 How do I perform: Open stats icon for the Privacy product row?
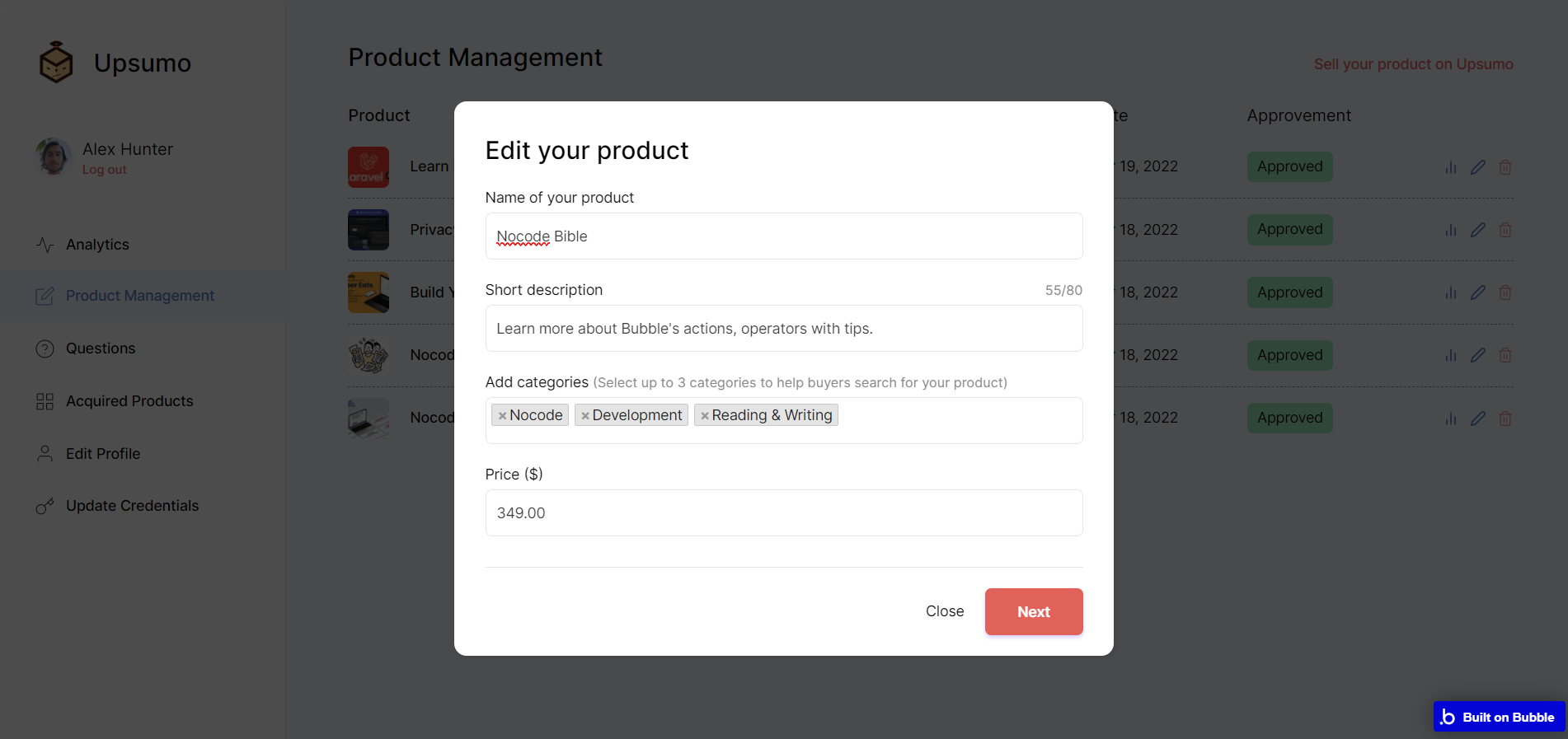click(x=1451, y=230)
